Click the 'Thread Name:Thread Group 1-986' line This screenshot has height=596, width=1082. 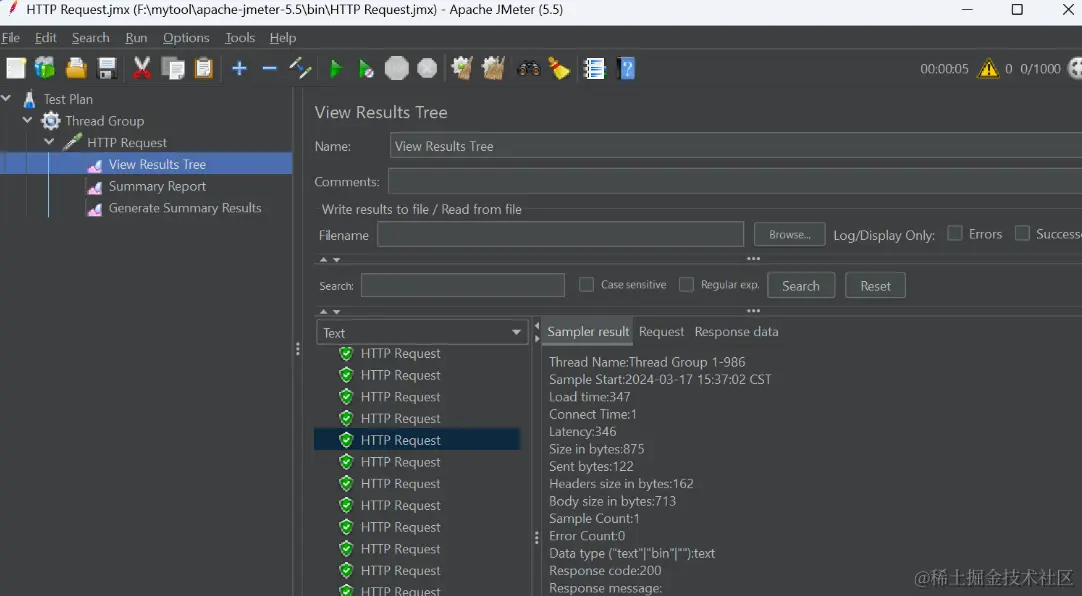coord(647,362)
